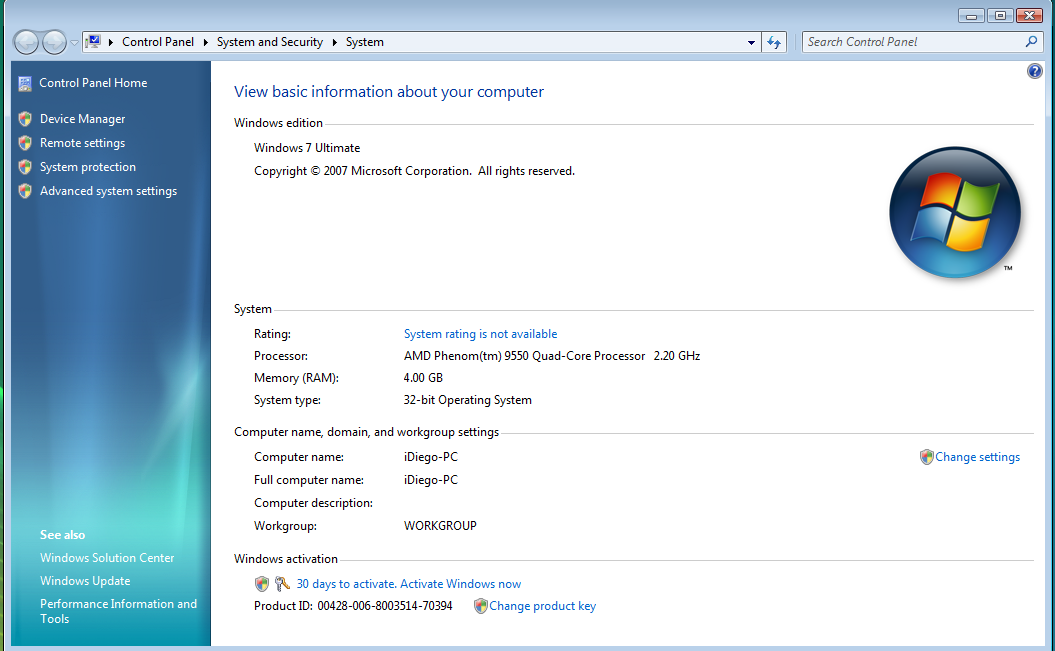
Task: Click the magnifier icon in the search box
Action: tap(1032, 42)
